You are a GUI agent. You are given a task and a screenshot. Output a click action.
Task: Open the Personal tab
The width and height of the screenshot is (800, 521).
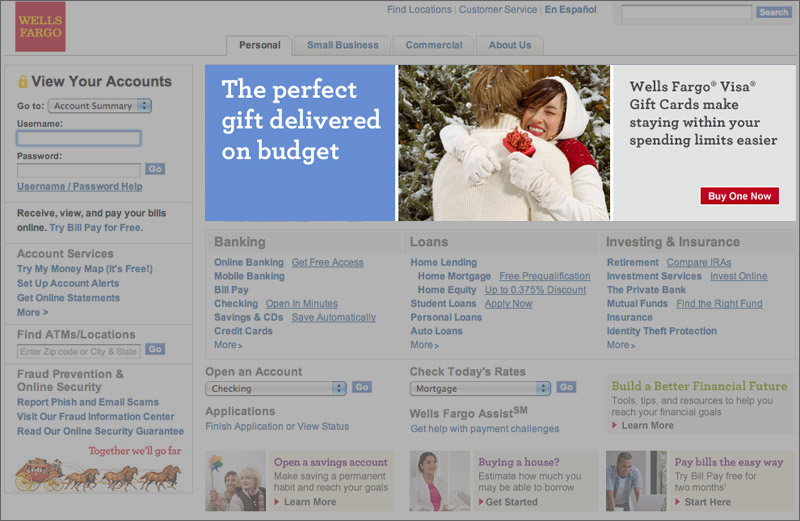click(260, 45)
